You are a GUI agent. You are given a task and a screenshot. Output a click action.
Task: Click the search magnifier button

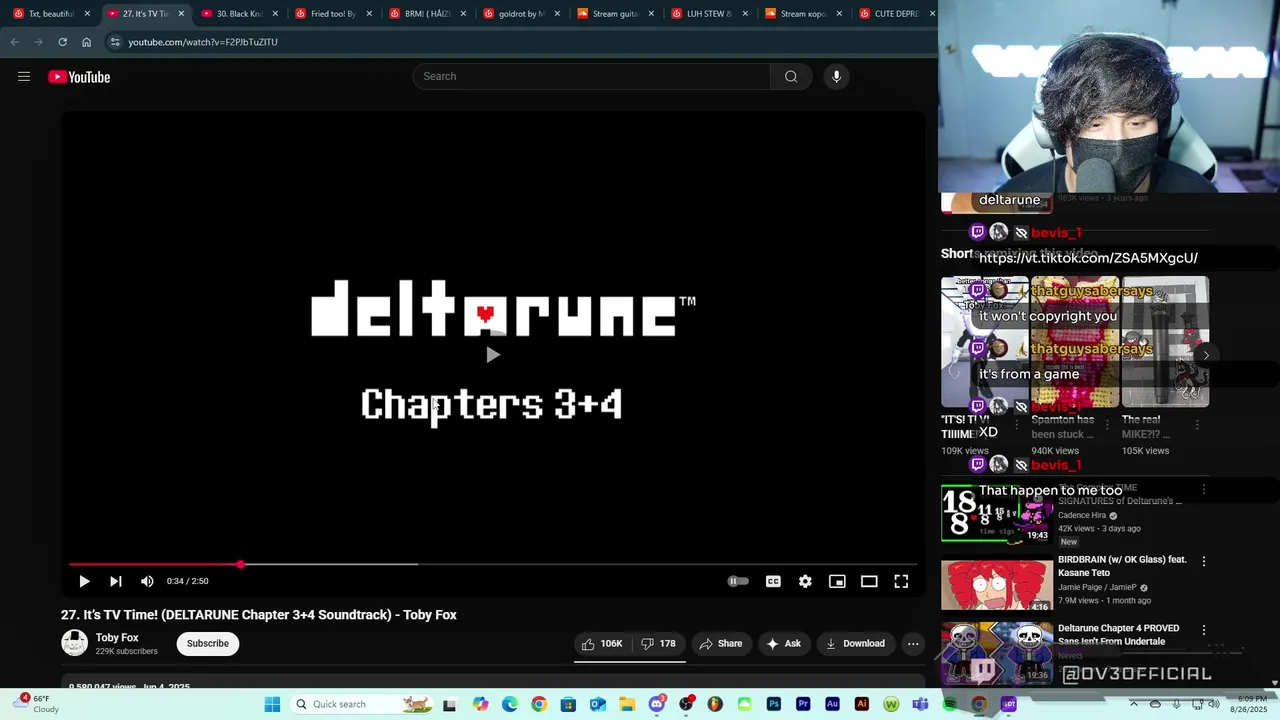coord(791,77)
